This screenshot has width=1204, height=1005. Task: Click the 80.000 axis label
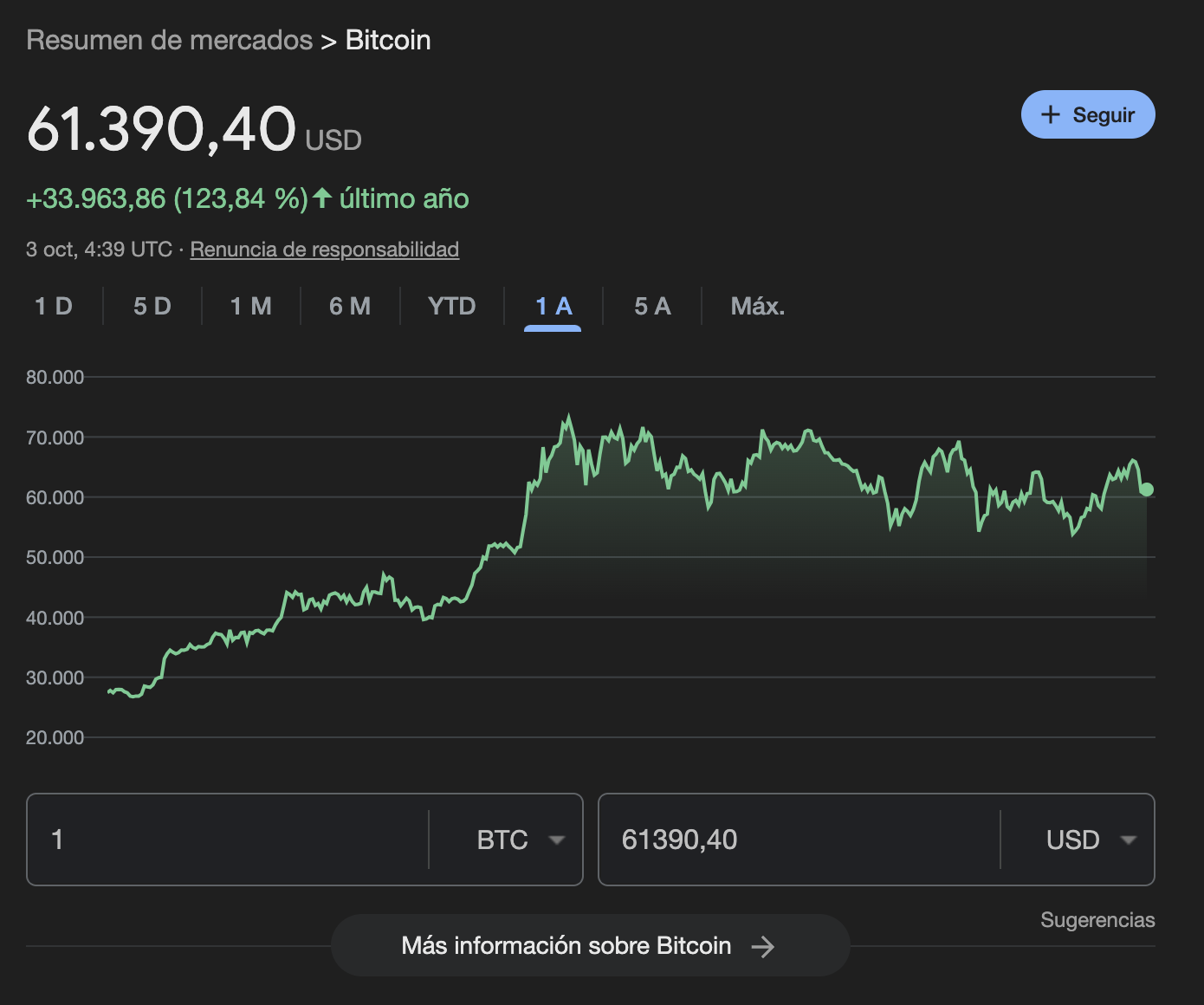(x=55, y=377)
